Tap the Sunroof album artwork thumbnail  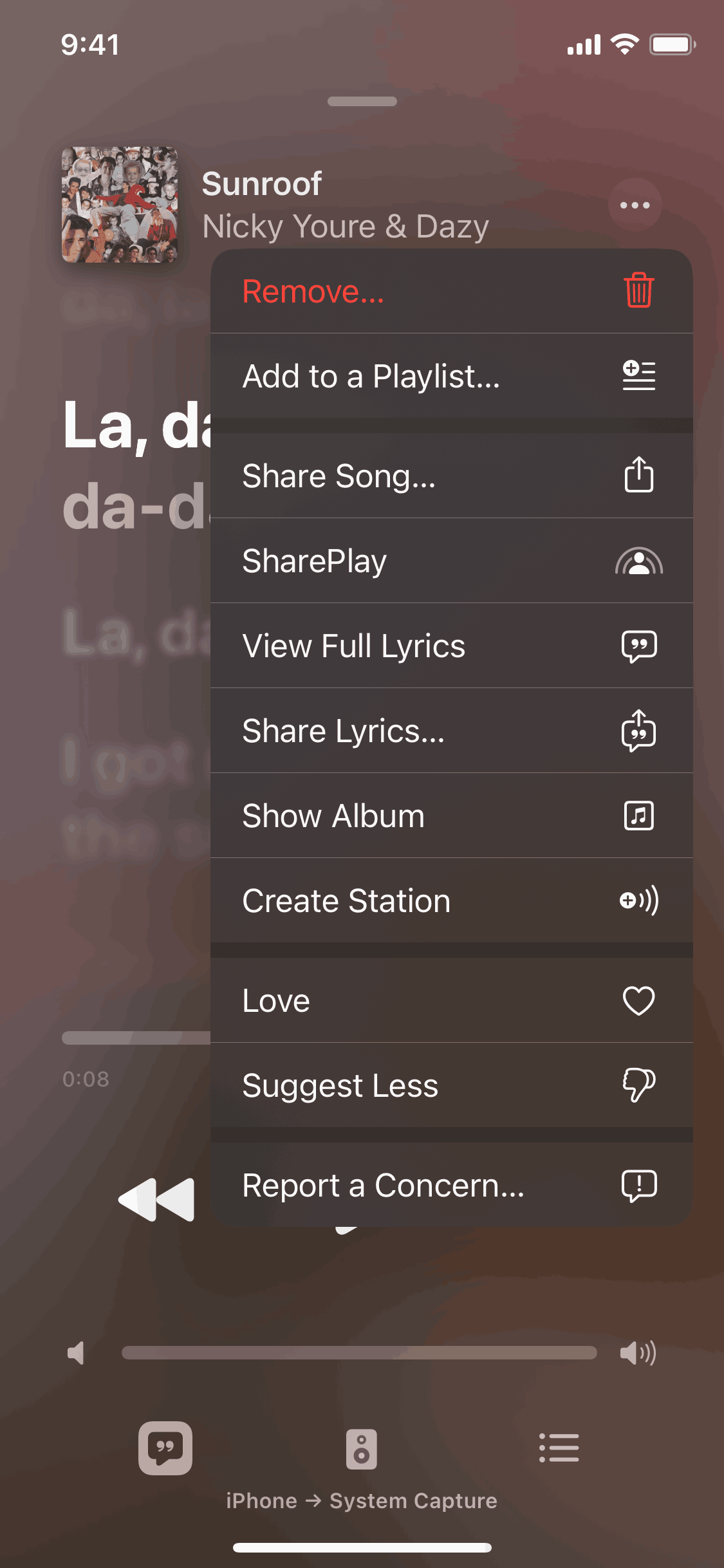click(120, 205)
